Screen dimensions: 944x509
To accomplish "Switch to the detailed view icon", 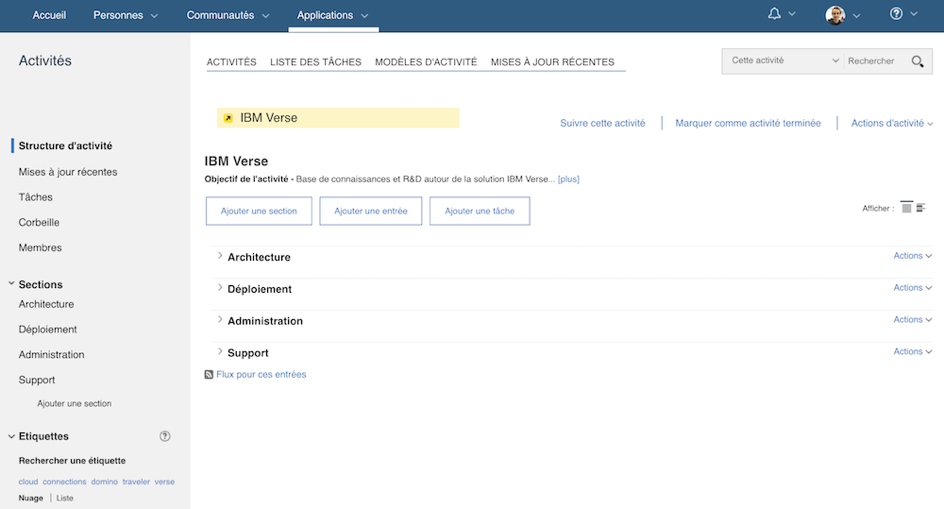I will 921,208.
